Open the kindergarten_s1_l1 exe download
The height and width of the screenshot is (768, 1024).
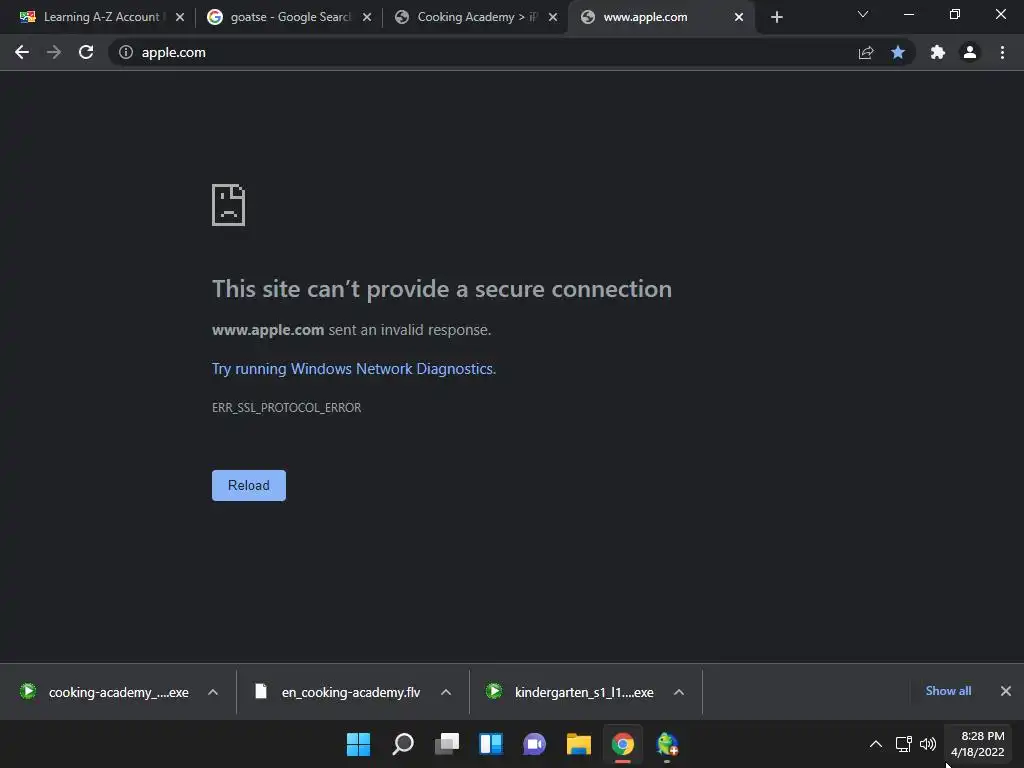coord(571,692)
